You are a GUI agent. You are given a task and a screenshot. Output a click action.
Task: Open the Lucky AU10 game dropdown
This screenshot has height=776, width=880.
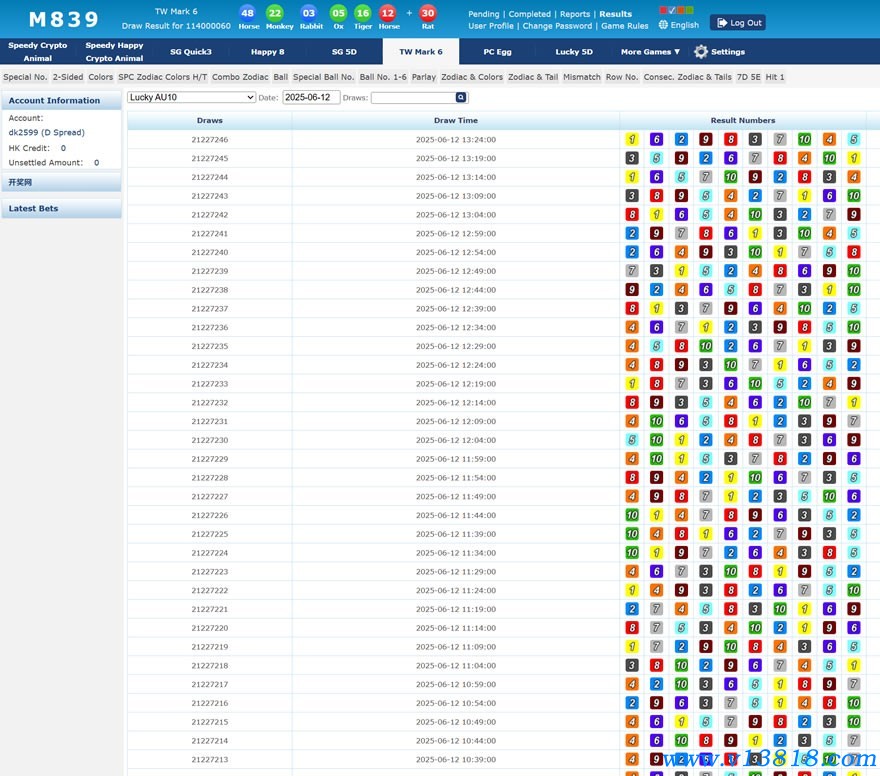(x=191, y=98)
